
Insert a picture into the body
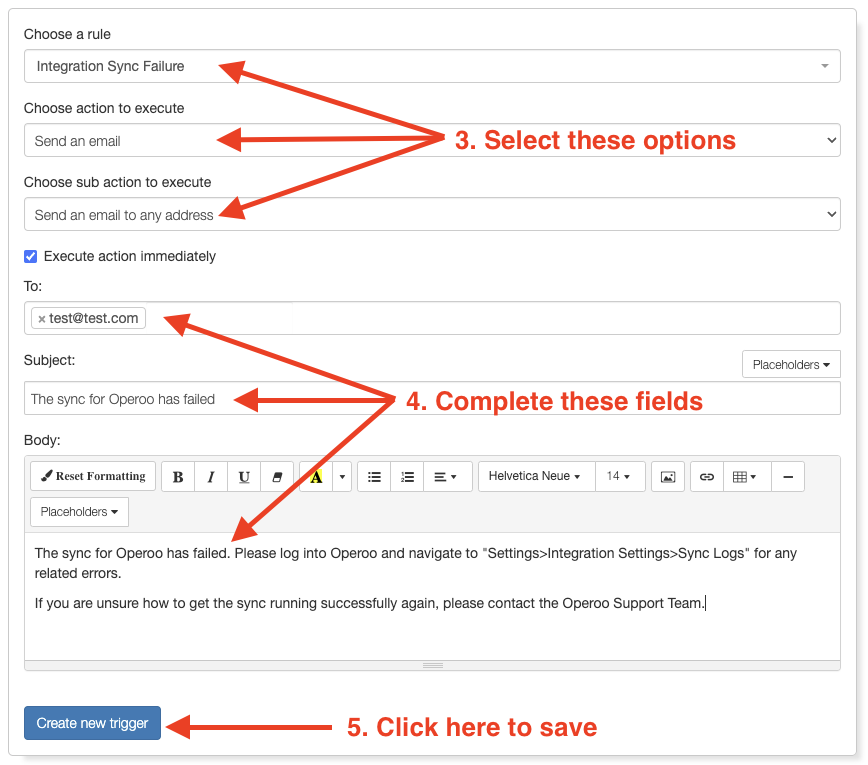pyautogui.click(x=668, y=477)
